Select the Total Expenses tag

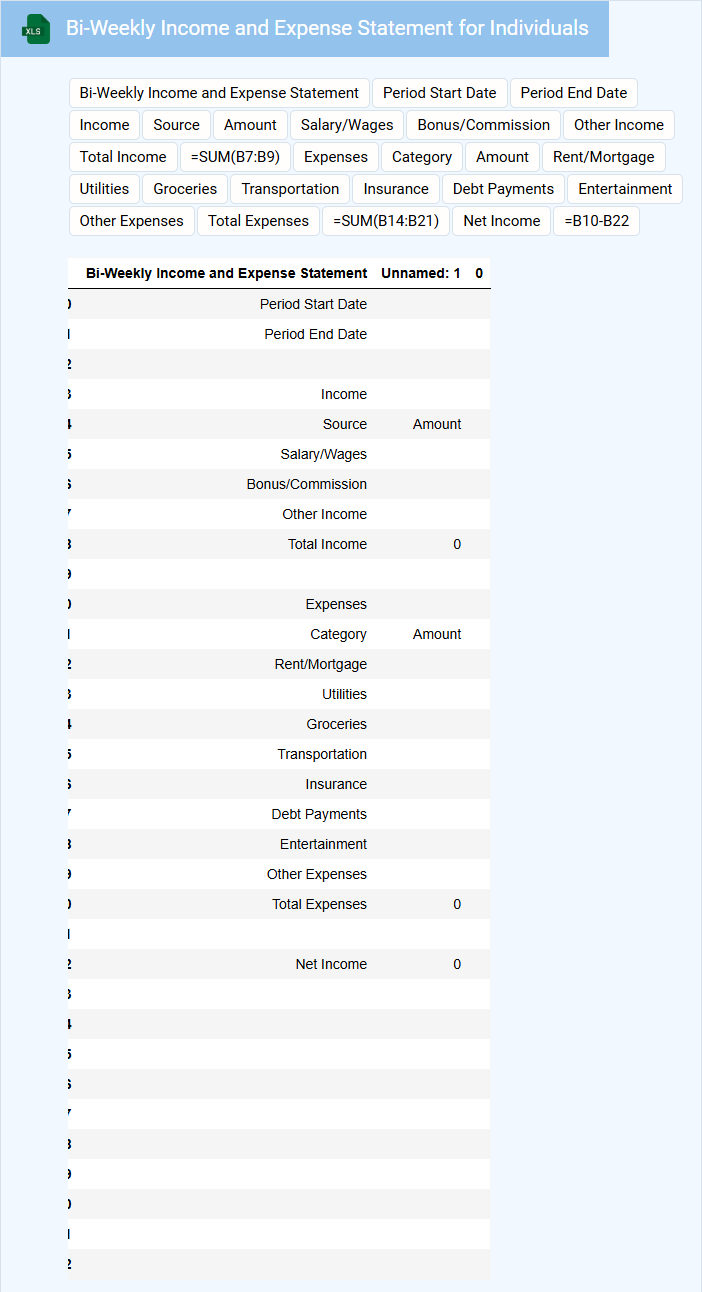258,221
